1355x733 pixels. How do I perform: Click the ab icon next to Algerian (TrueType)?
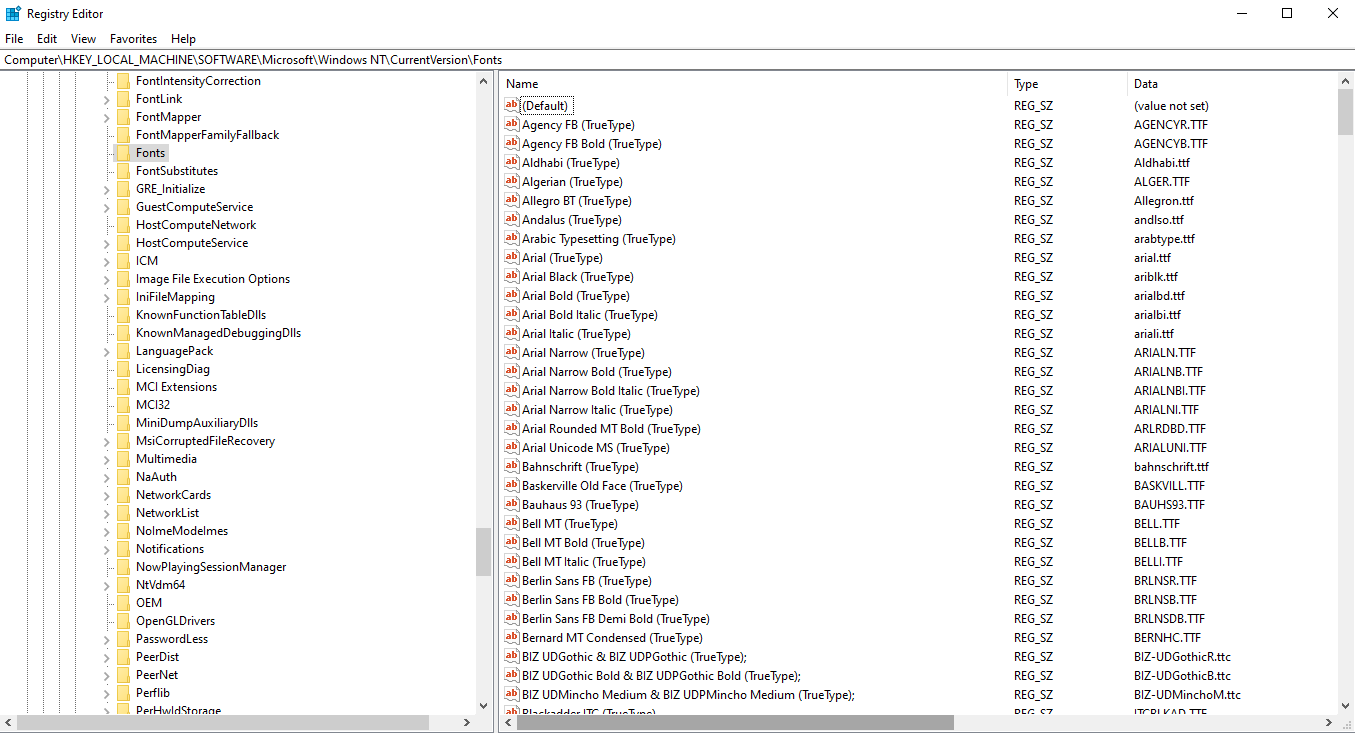pos(512,181)
